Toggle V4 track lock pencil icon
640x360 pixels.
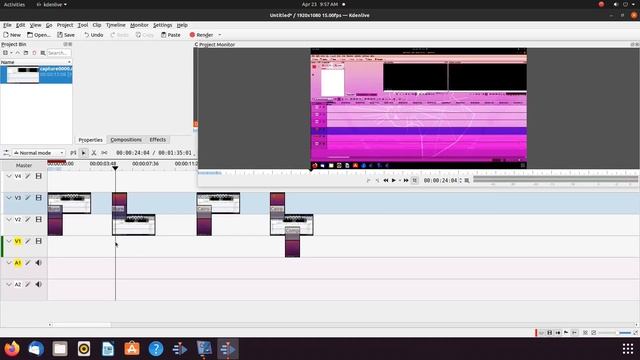tap(28, 176)
